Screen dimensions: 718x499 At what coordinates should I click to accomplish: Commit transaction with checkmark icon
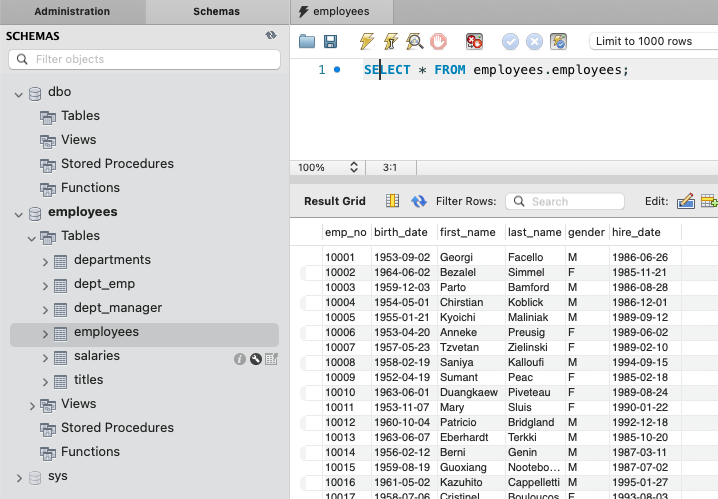coord(510,42)
